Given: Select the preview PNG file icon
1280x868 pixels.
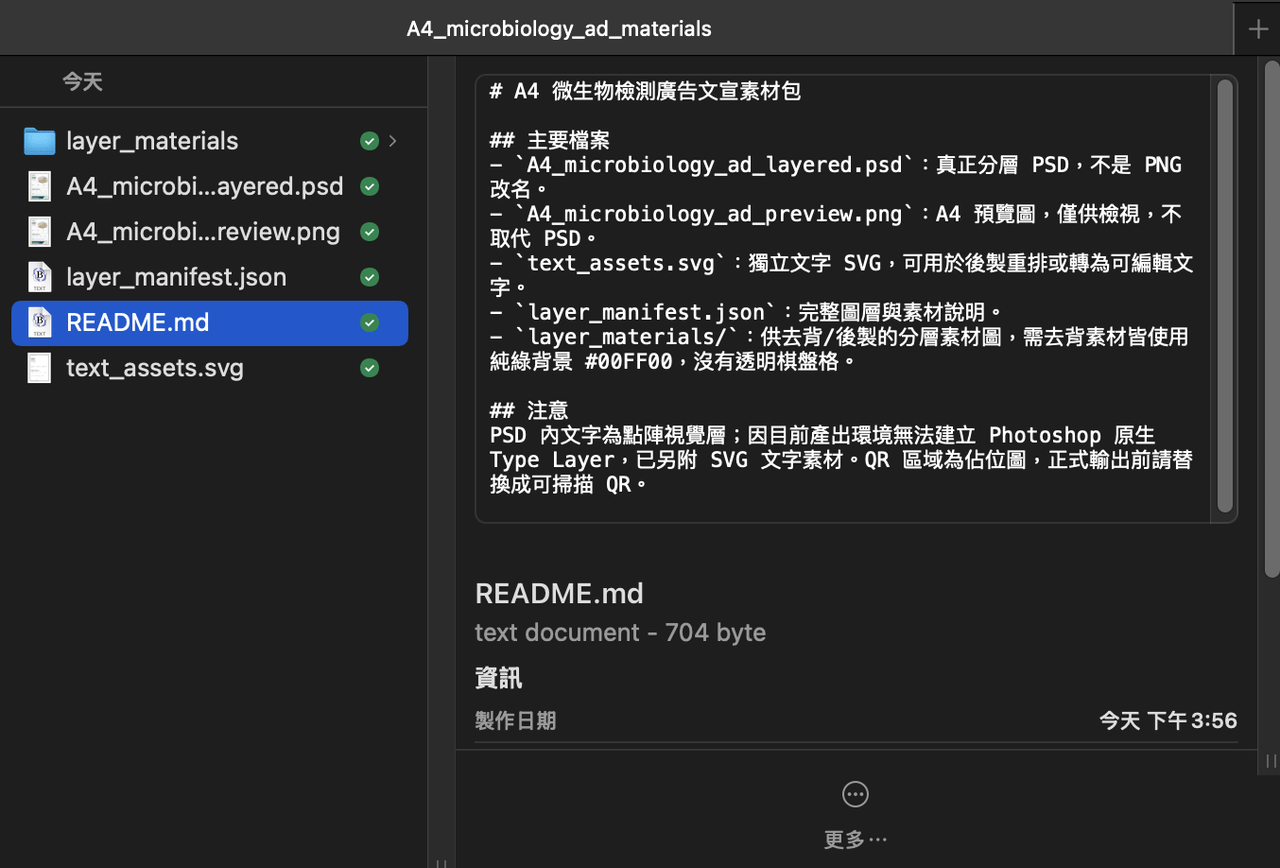Looking at the screenshot, I should point(40,232).
